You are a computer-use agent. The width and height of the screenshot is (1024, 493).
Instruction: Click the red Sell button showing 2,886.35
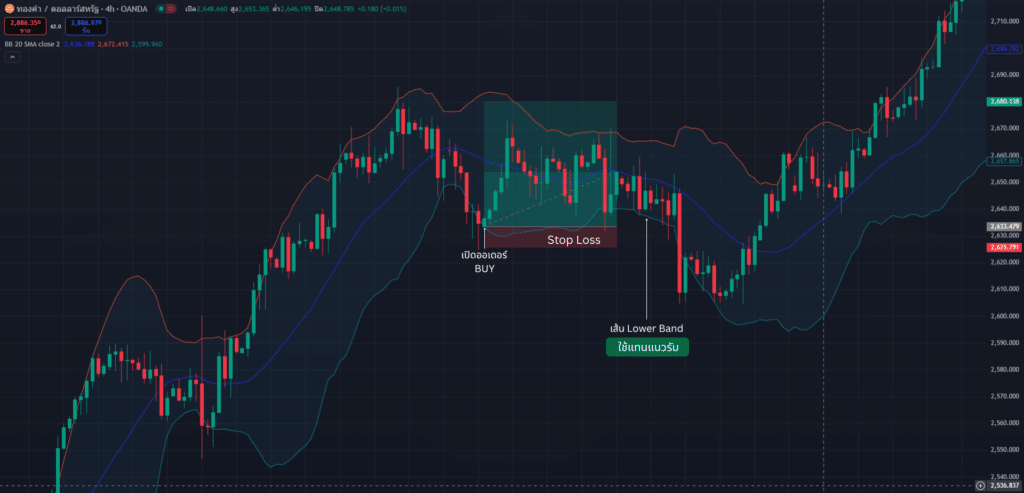(25, 26)
